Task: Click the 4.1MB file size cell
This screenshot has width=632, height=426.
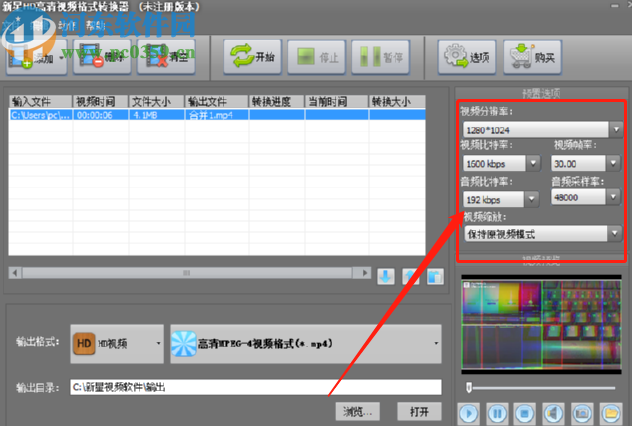Action: click(156, 115)
